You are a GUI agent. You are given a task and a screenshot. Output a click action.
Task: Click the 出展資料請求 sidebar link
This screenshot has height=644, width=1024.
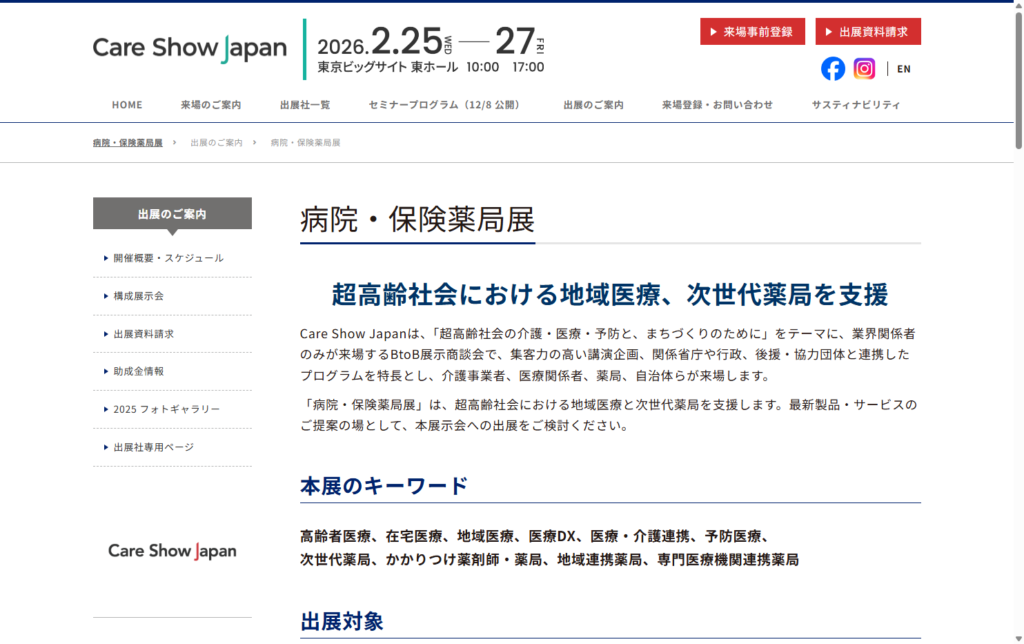(x=146, y=333)
